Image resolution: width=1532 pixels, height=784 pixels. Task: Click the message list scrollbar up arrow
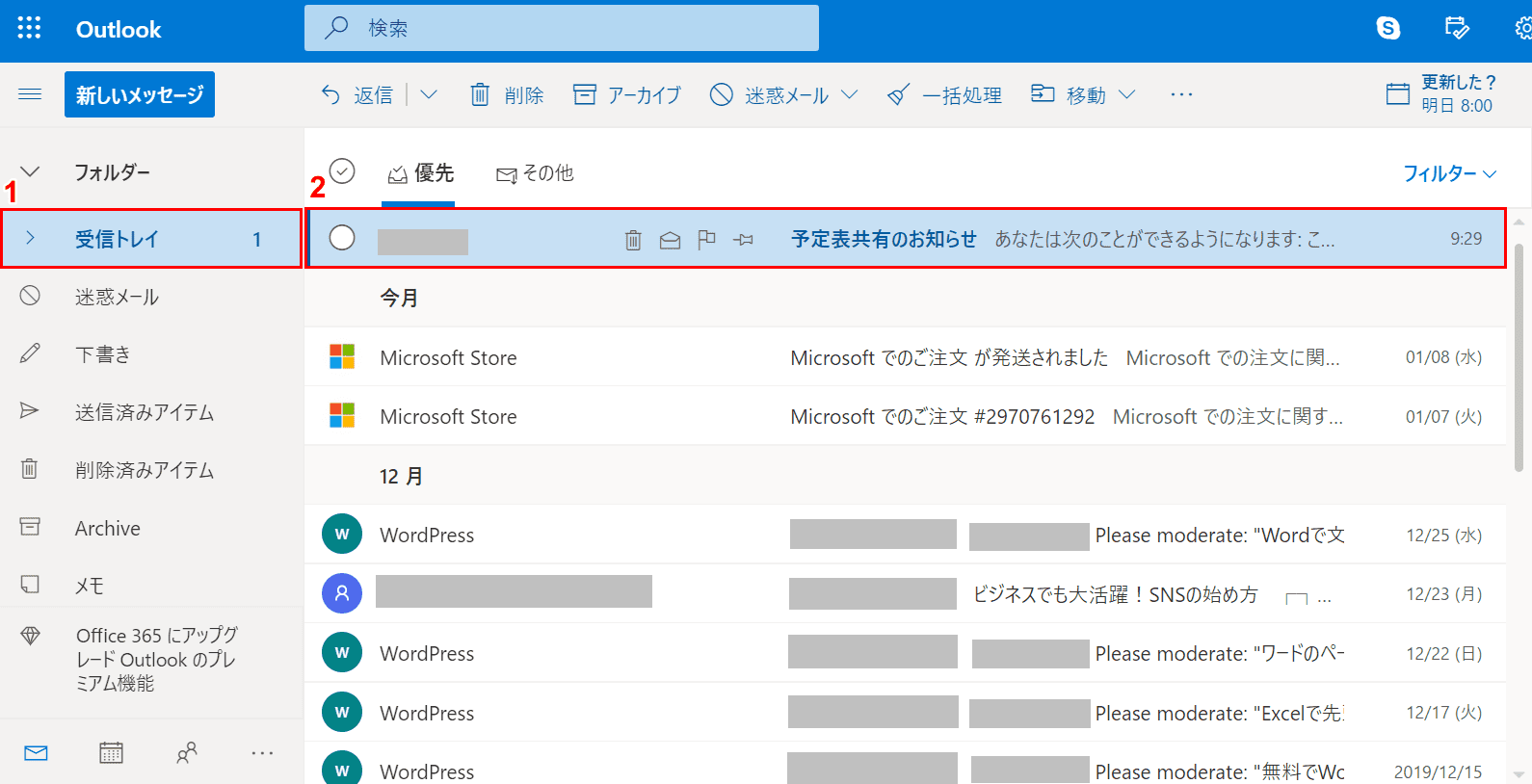click(x=1519, y=222)
